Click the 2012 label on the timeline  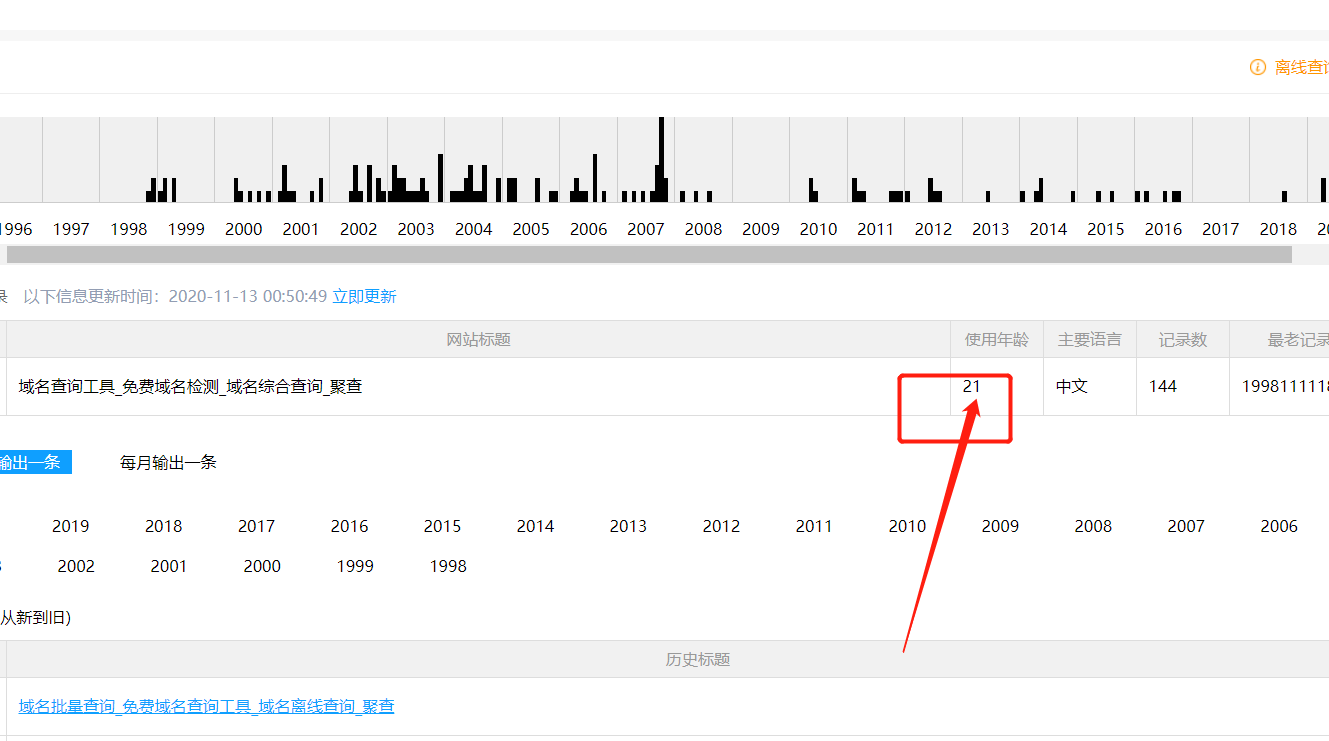[x=933, y=228]
